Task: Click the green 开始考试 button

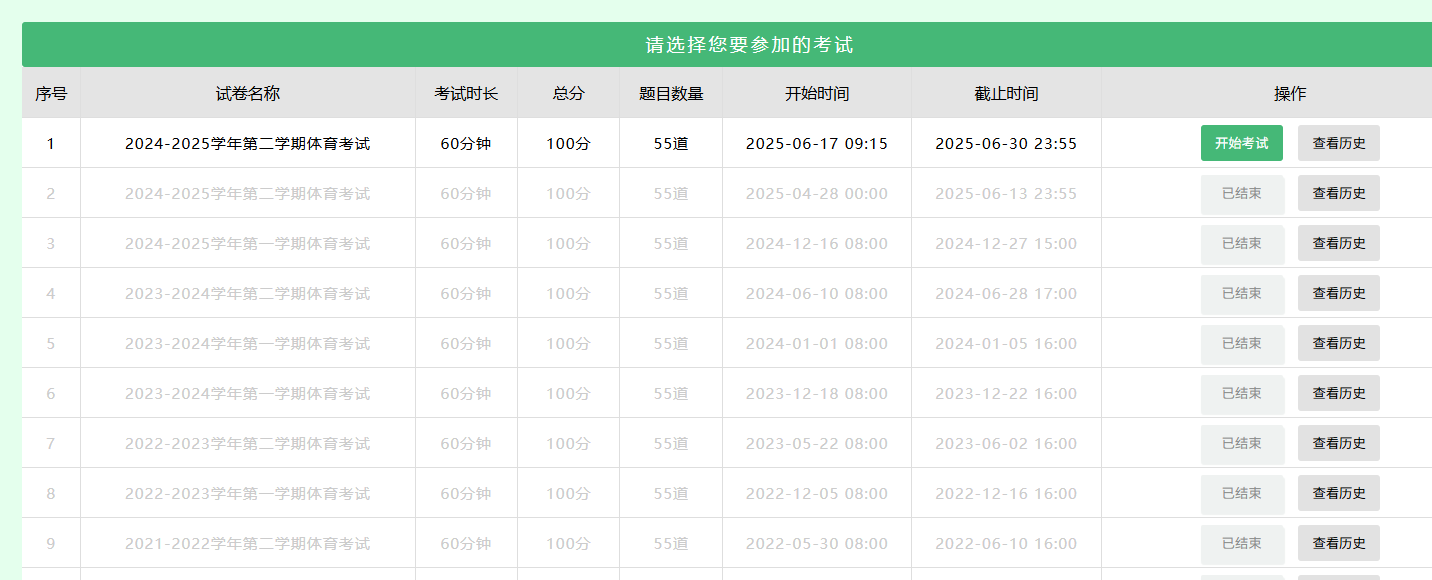Action: coord(1241,143)
